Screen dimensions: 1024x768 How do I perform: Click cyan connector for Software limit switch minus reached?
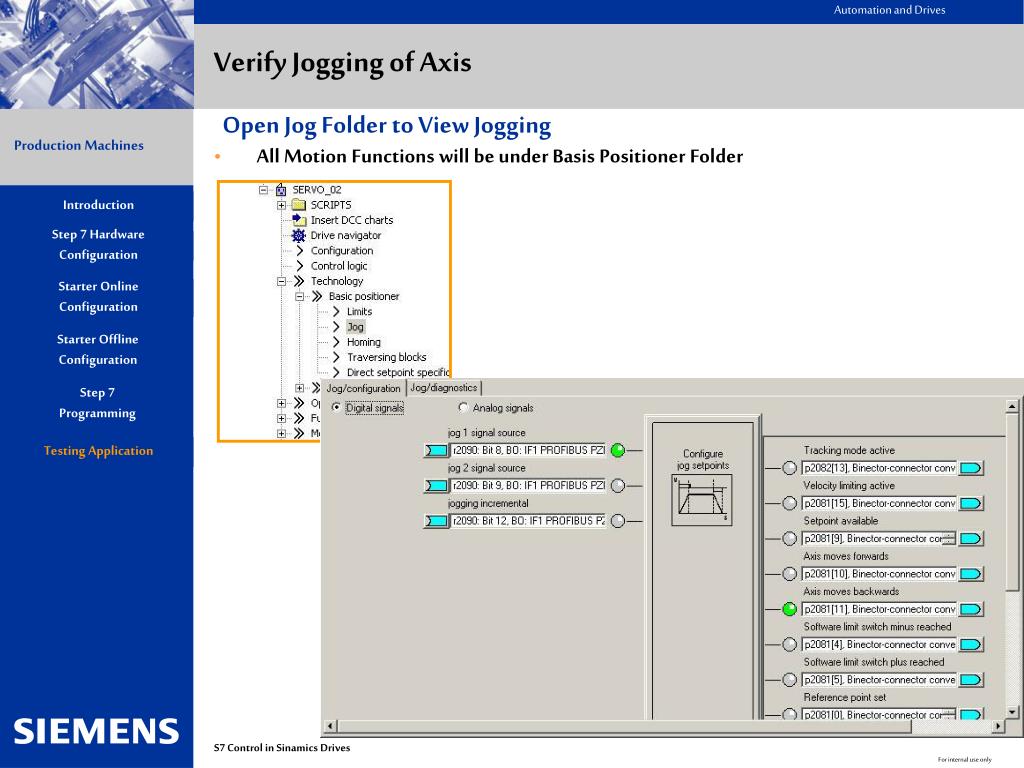(x=971, y=645)
